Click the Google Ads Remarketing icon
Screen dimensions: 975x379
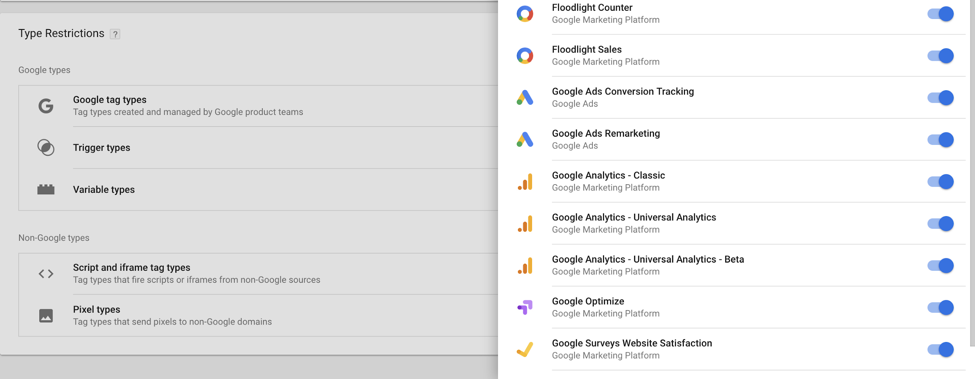pyautogui.click(x=525, y=140)
